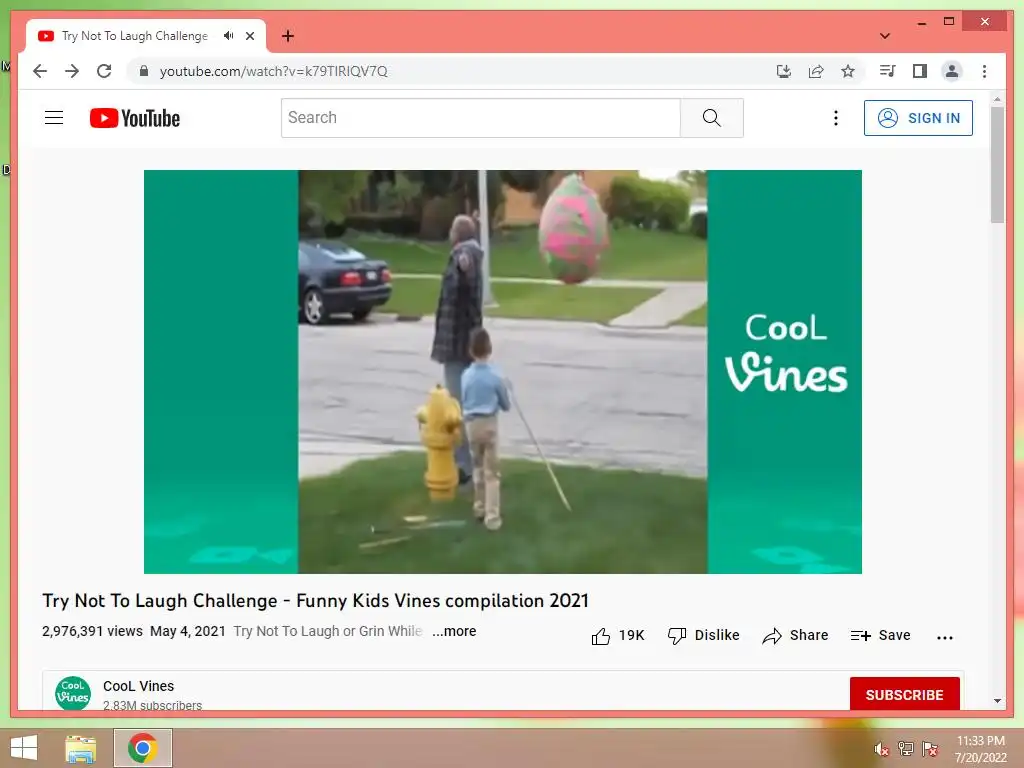Open the tab search dropdown chevron
The height and width of the screenshot is (768, 1024).
click(885, 36)
